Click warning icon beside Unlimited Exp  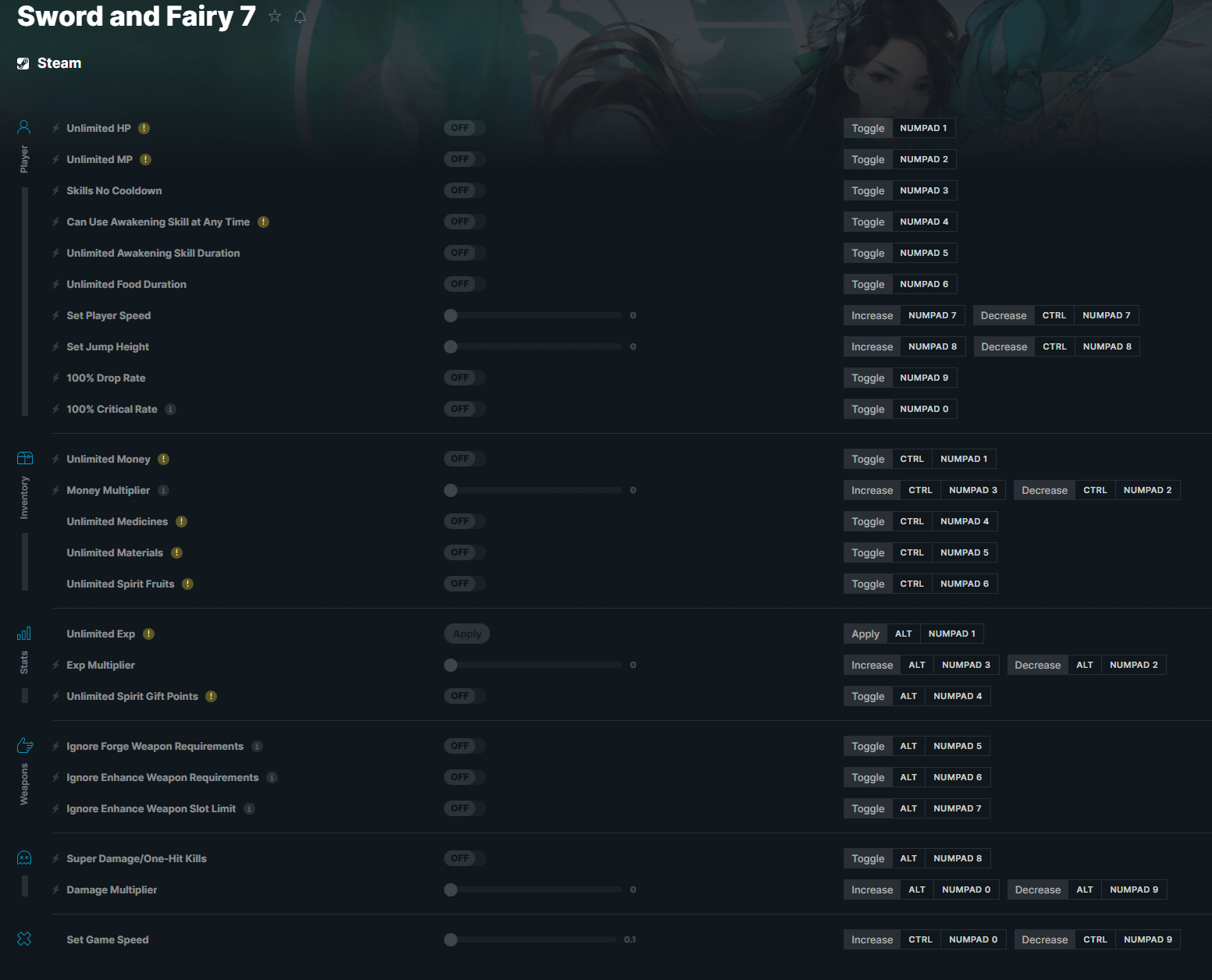149,634
